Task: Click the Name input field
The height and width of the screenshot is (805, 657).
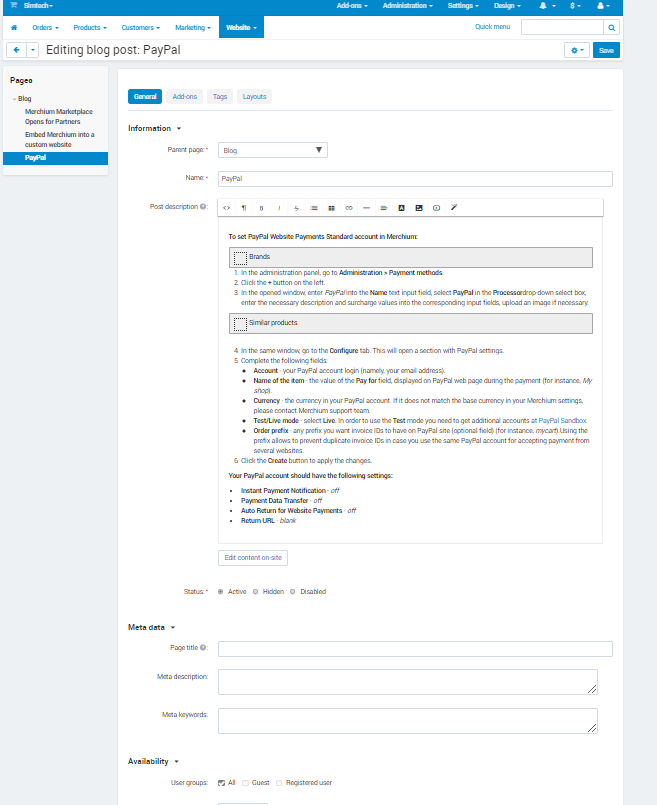Action: pos(415,179)
